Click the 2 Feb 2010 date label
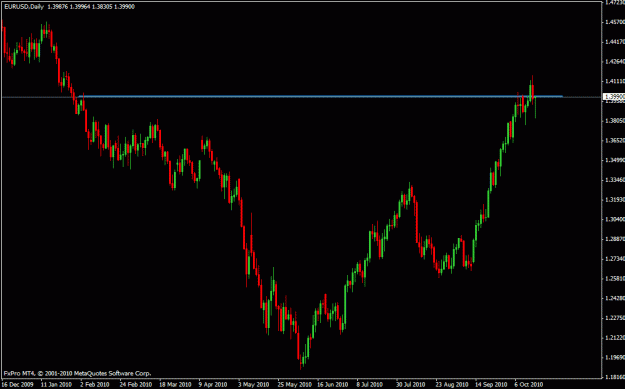 coord(94,385)
